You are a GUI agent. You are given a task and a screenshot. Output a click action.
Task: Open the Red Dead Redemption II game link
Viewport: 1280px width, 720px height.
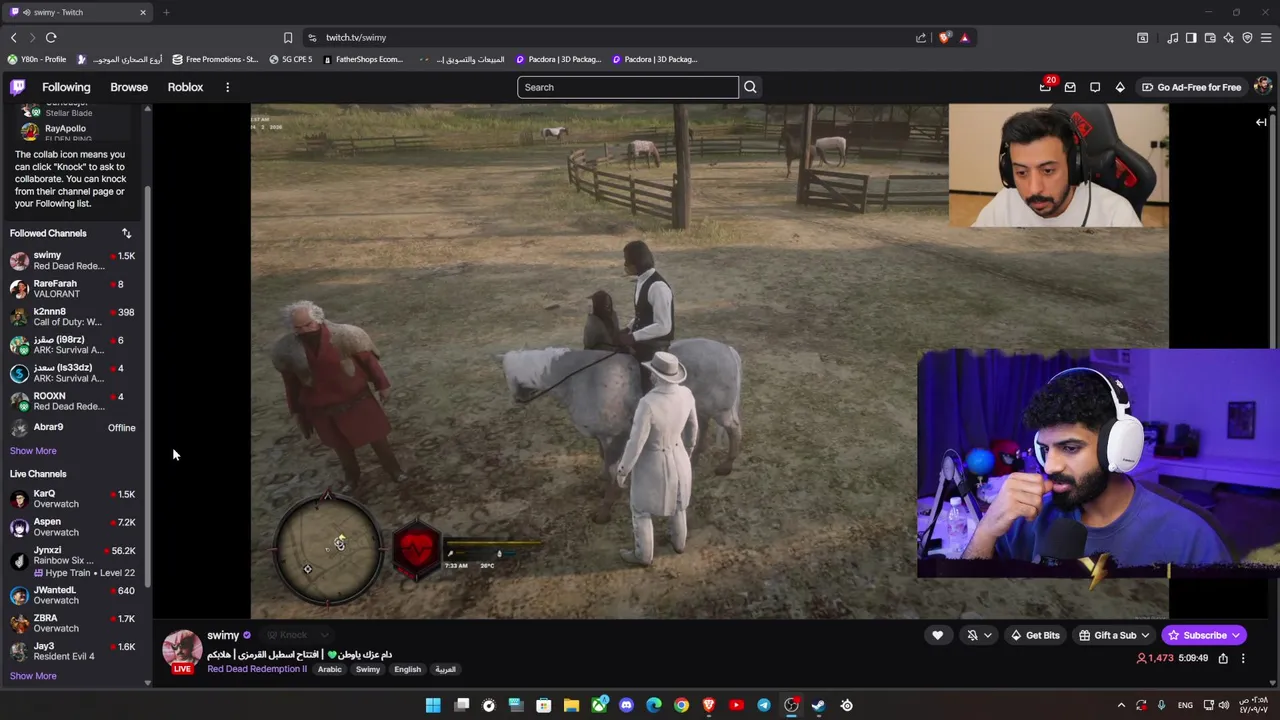[x=257, y=669]
